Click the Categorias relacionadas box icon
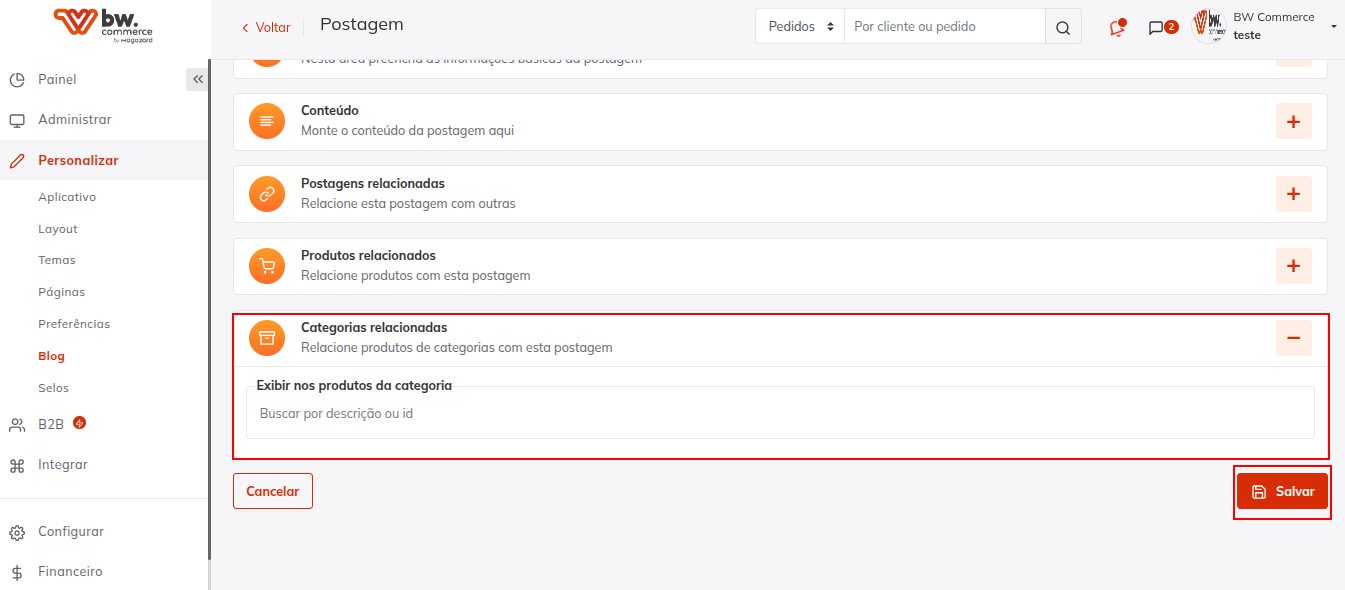Viewport: 1345px width, 590px height. click(267, 338)
